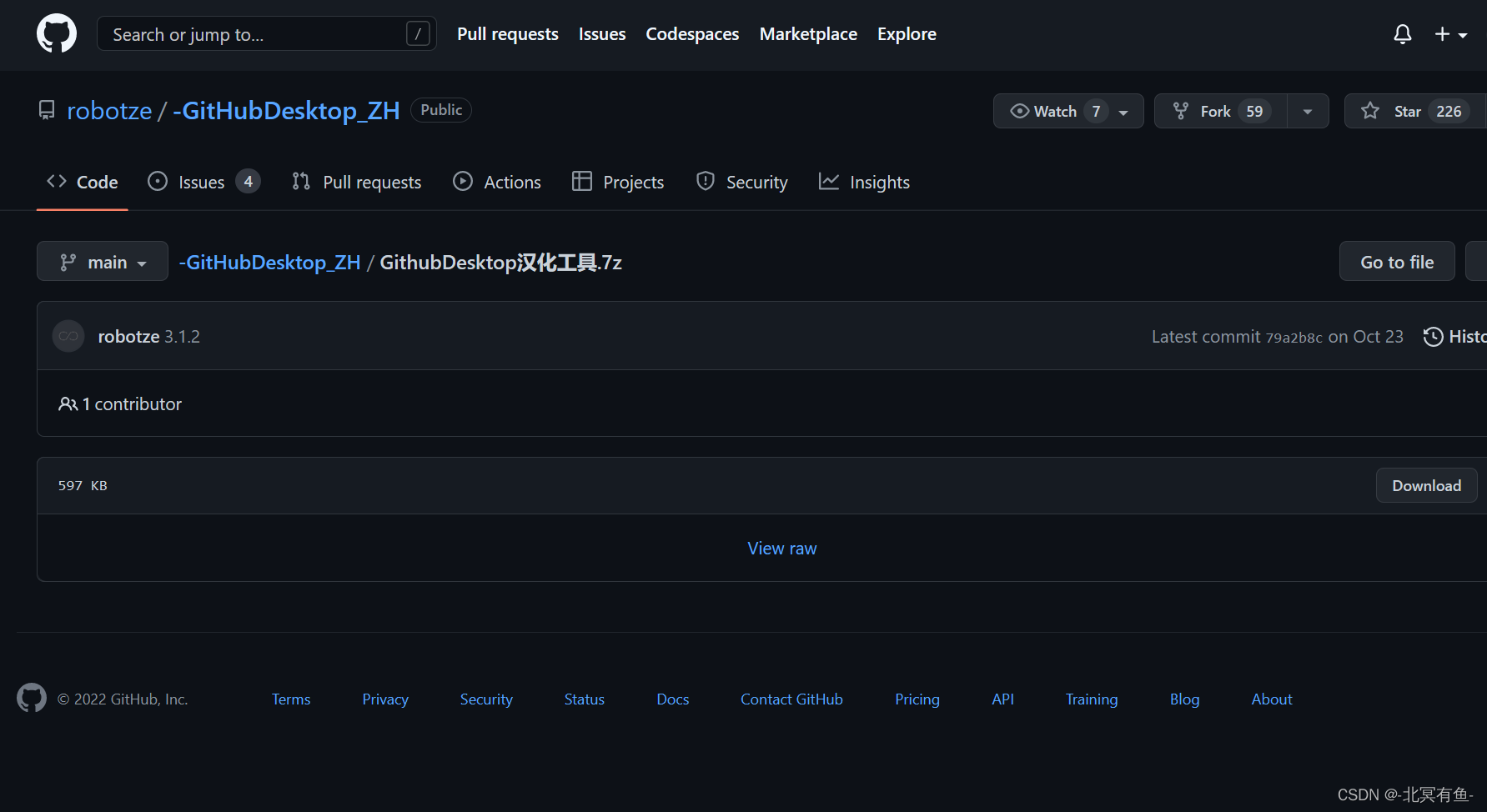Open footer Security link

[486, 699]
